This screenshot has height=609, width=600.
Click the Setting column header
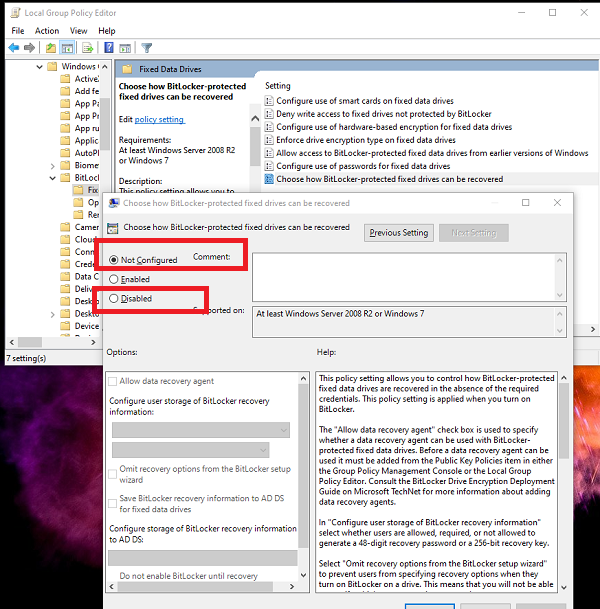click(278, 86)
